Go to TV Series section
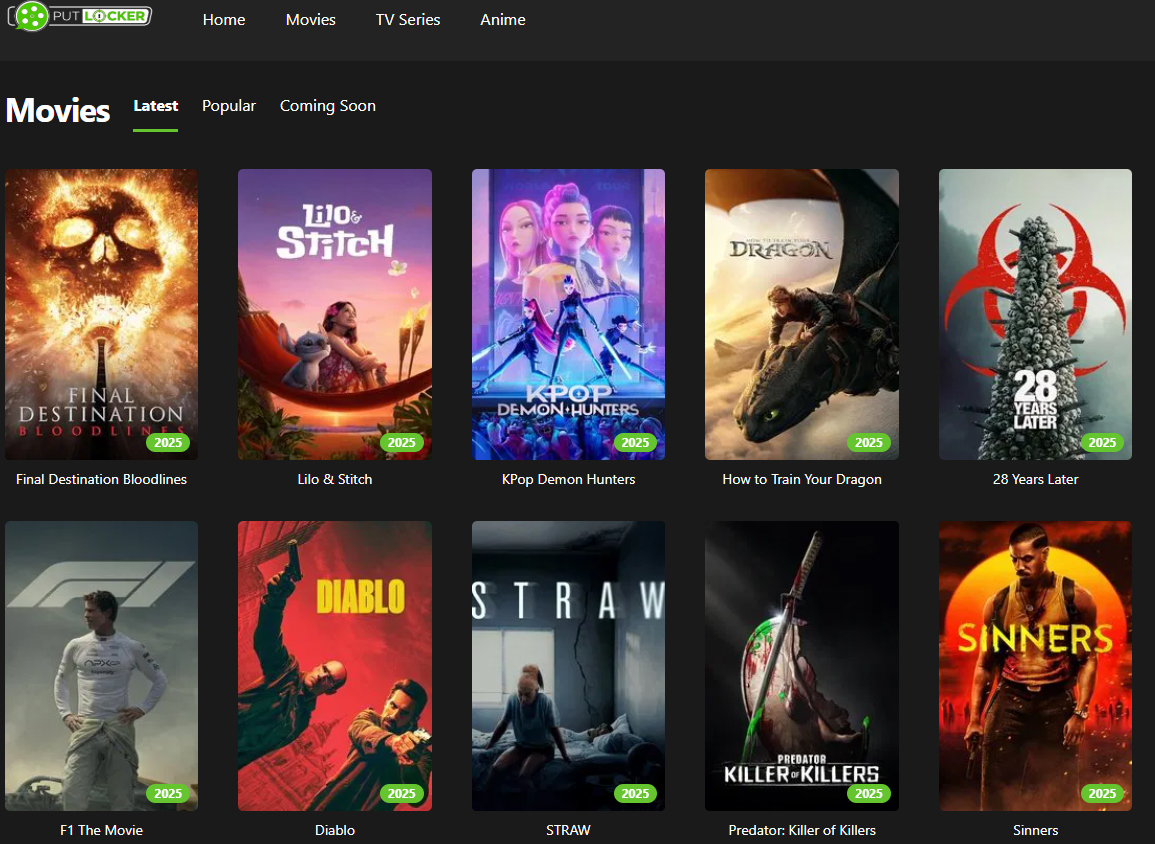 (408, 20)
